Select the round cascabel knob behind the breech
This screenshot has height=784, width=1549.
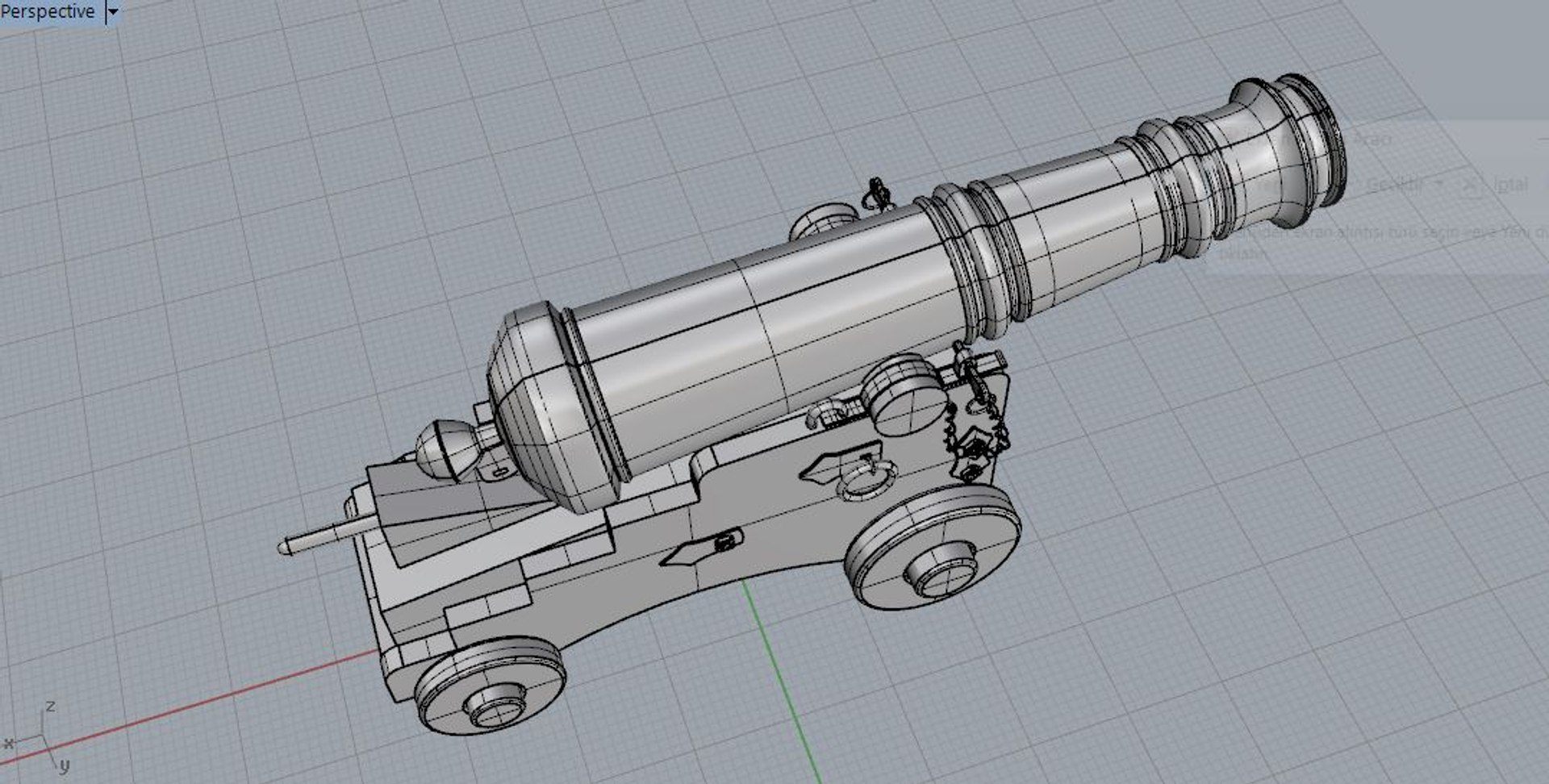(449, 450)
